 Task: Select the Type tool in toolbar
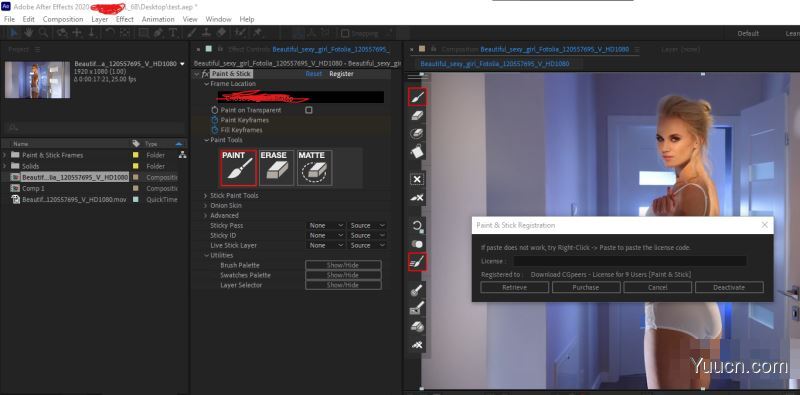[x=173, y=33]
